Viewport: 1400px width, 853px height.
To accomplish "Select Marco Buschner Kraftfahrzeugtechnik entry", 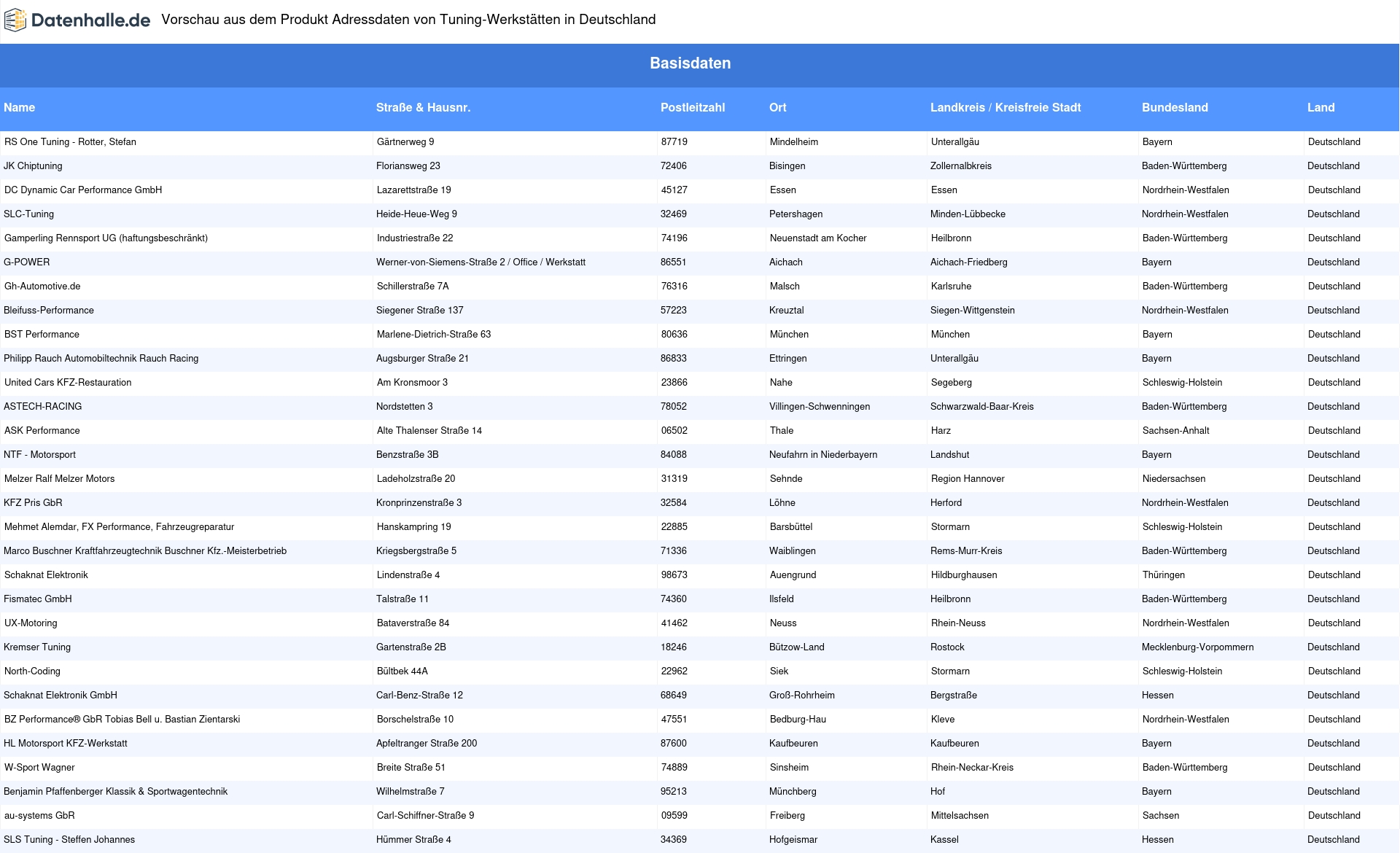I will (145, 551).
